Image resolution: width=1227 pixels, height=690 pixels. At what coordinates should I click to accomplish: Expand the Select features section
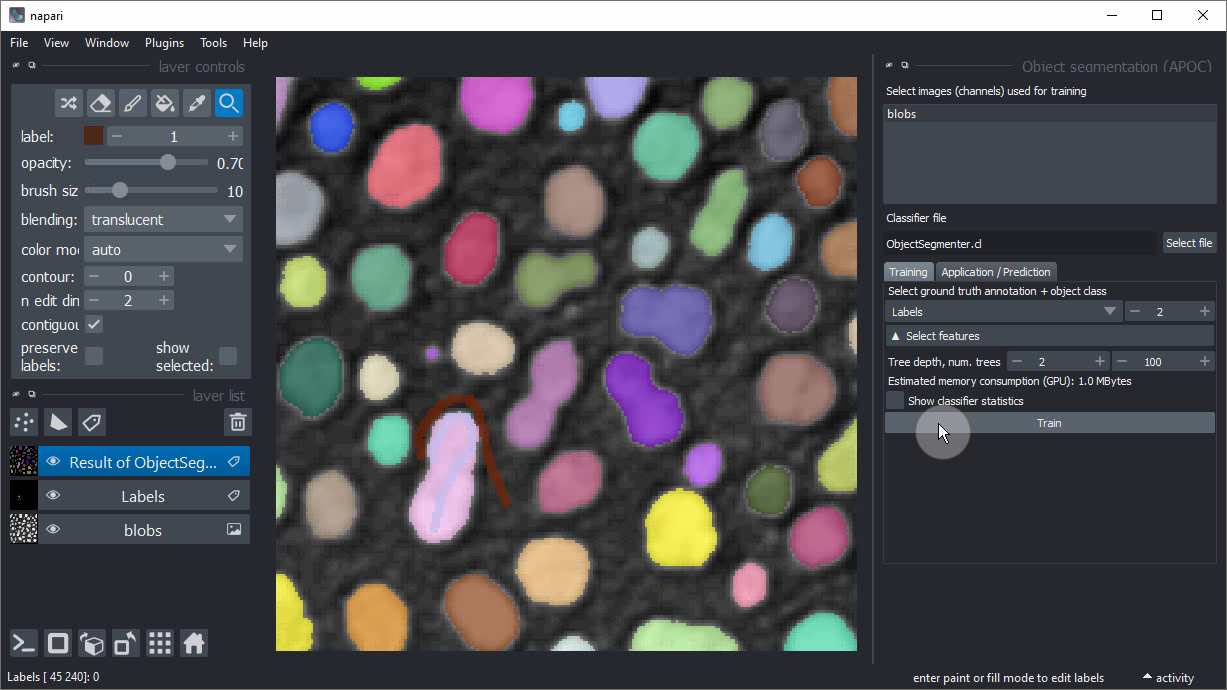[1049, 336]
